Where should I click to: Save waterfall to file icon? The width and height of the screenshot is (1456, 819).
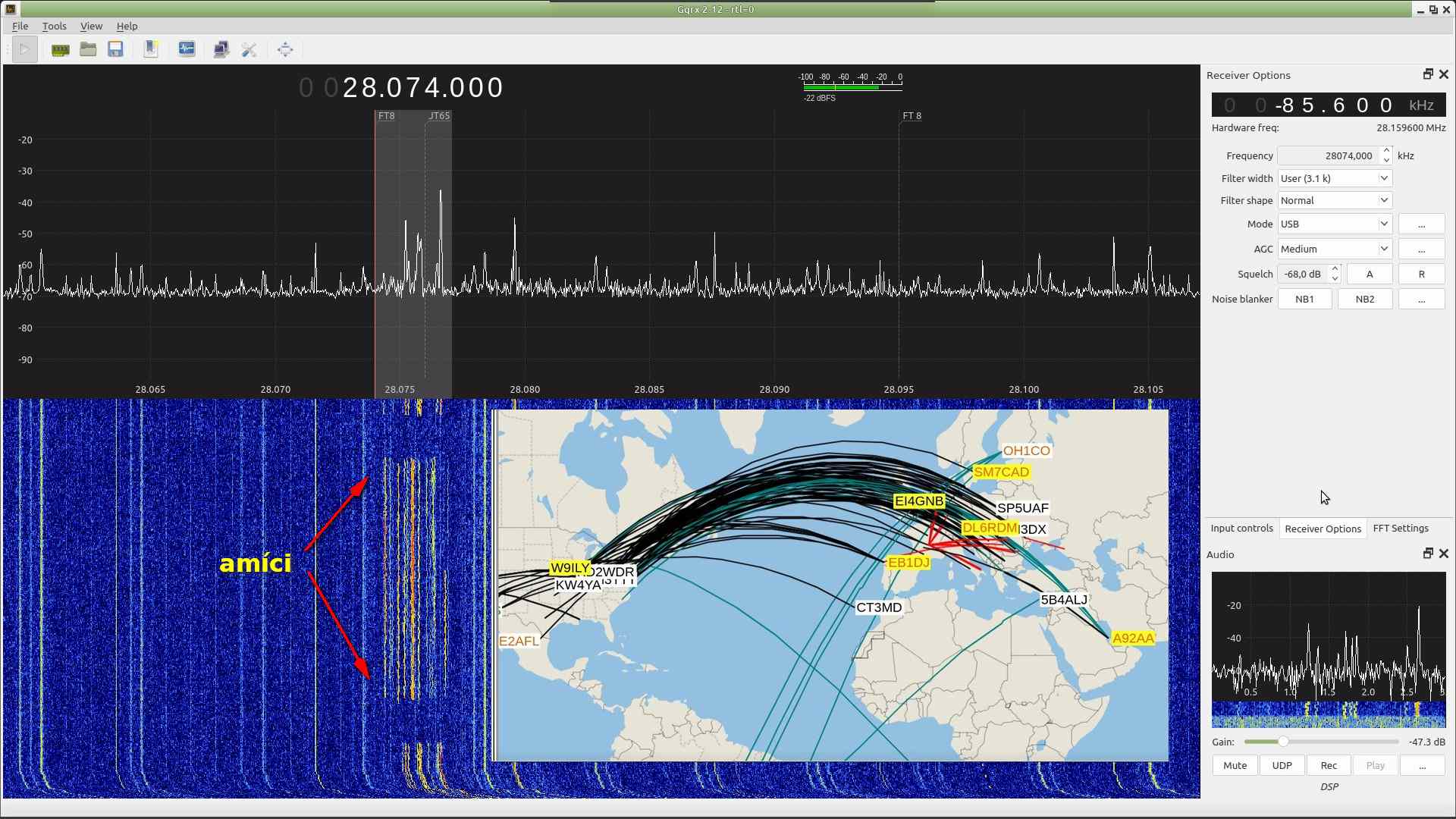pyautogui.click(x=151, y=50)
